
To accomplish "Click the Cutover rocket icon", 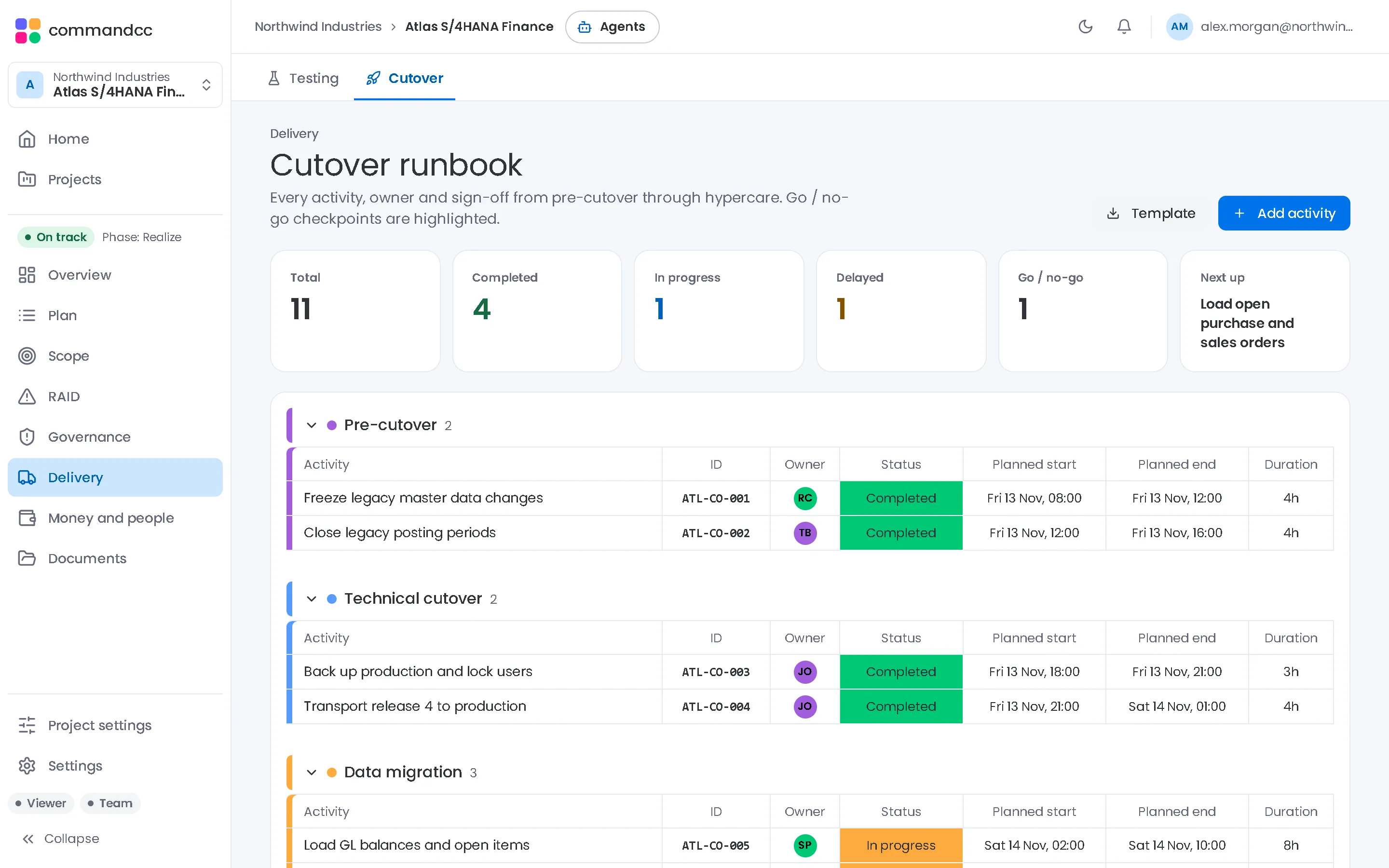I will click(373, 78).
